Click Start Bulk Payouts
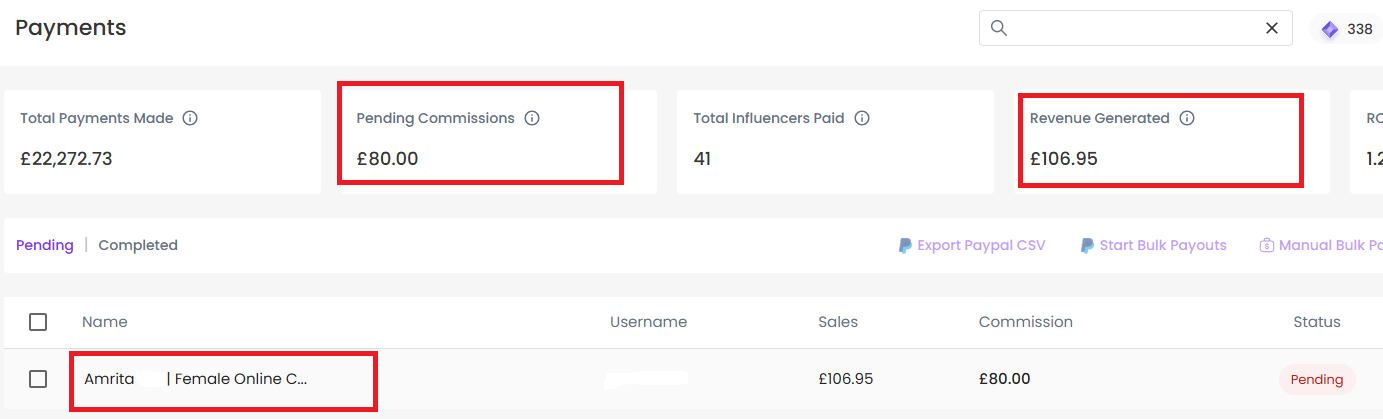1383x419 pixels. pyautogui.click(x=1163, y=245)
